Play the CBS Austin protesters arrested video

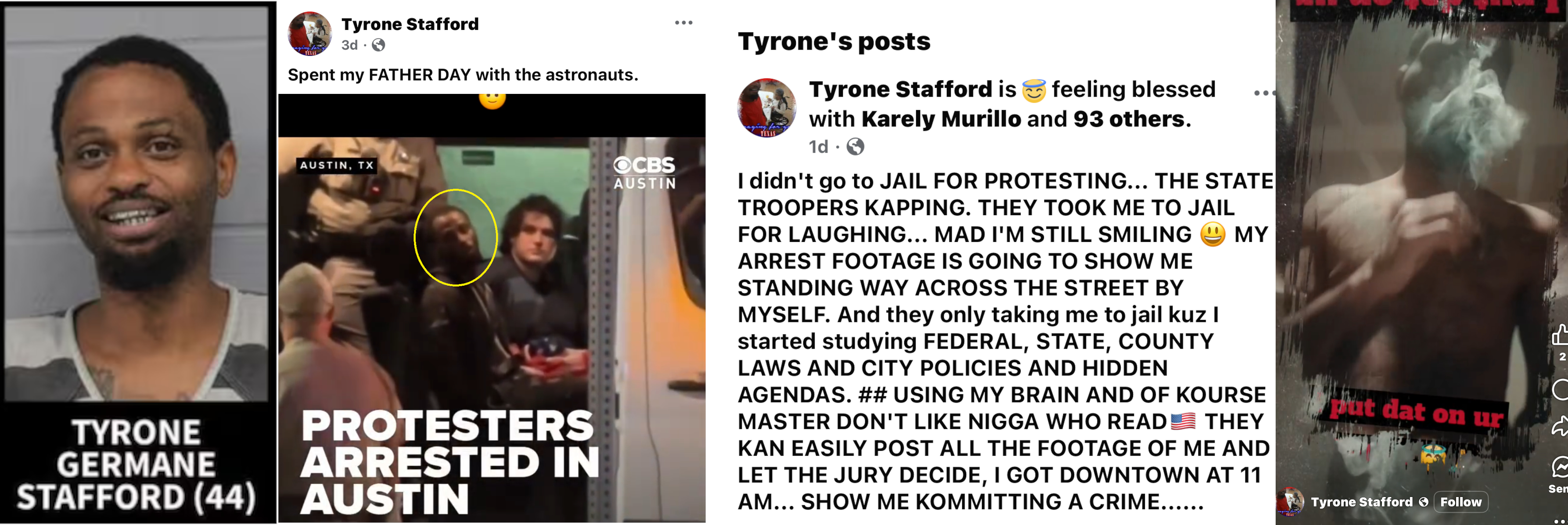492,308
